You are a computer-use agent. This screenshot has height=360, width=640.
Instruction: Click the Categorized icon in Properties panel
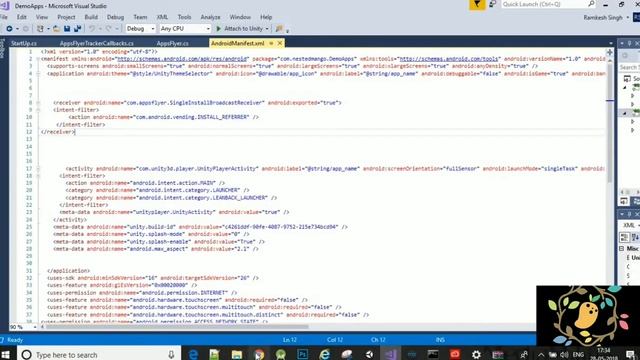(624, 237)
